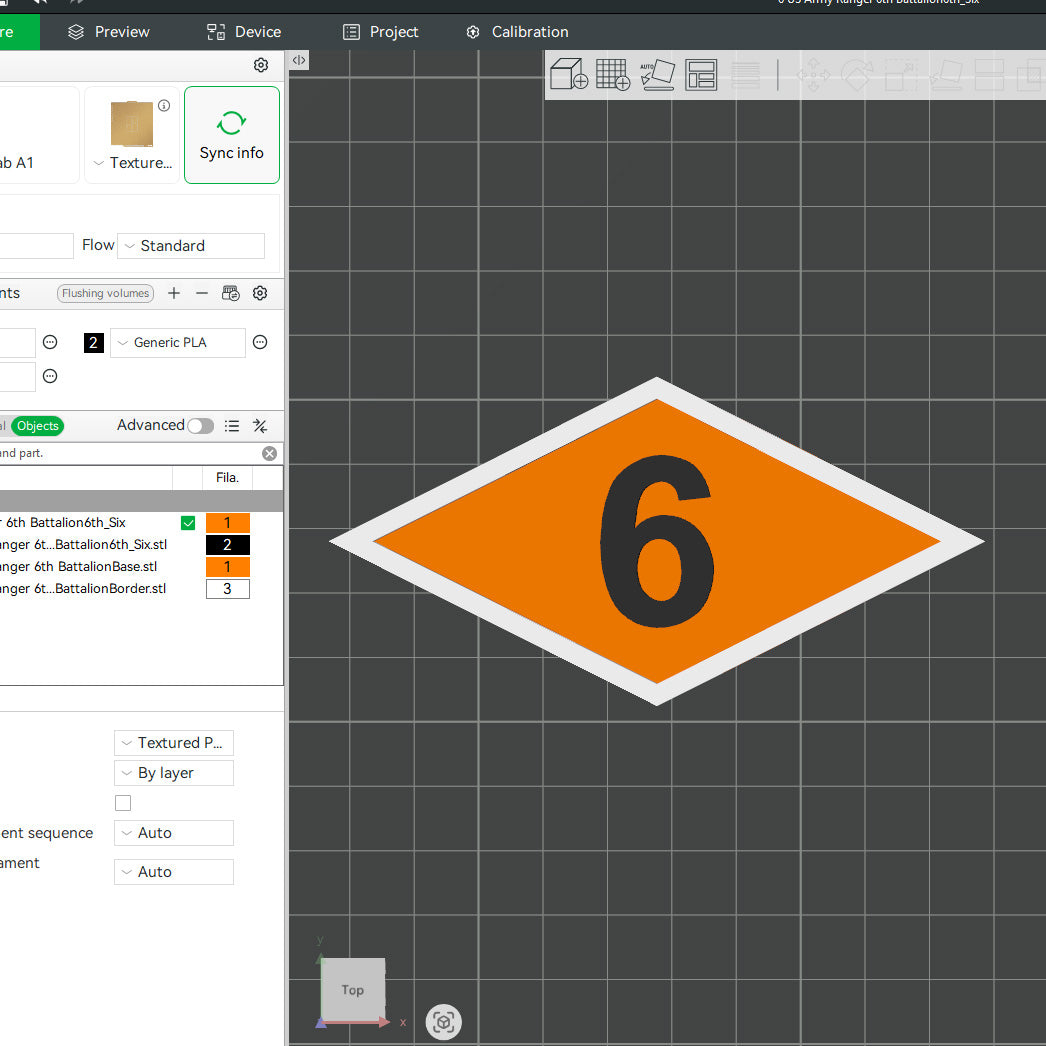Screen dimensions: 1046x1046
Task: Open the Generic PLA filament dropdown
Action: pos(177,343)
